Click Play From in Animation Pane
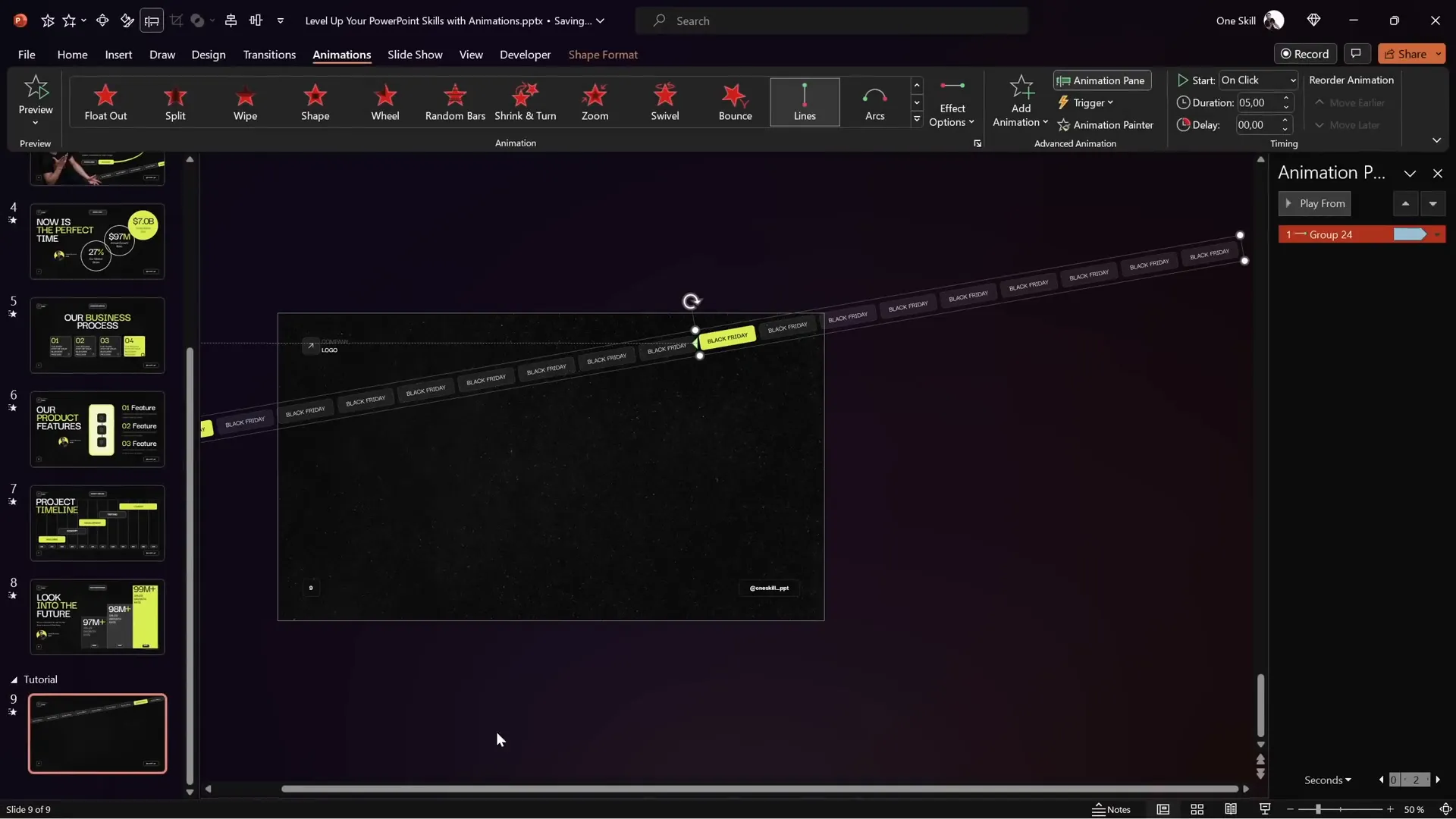Viewport: 1456px width, 819px height. pos(1315,203)
